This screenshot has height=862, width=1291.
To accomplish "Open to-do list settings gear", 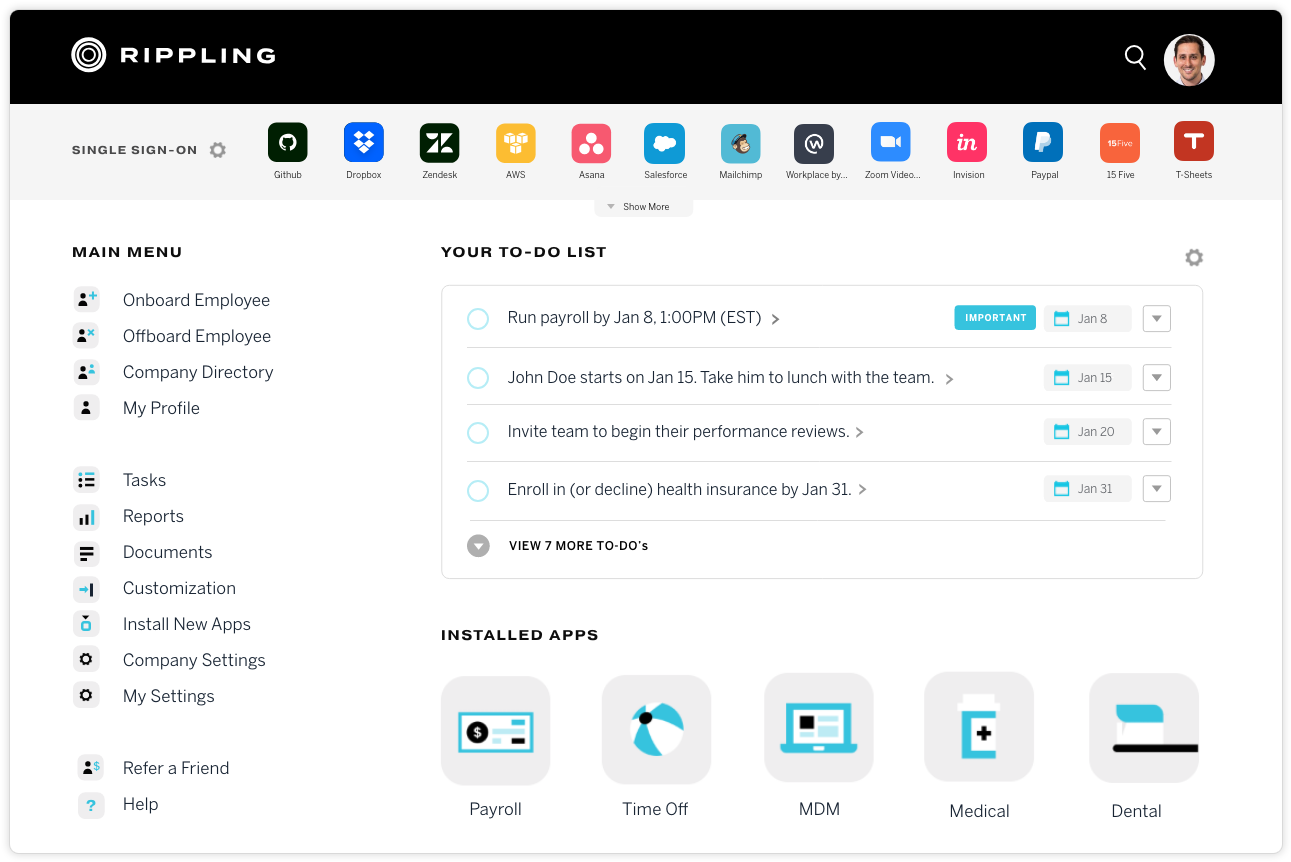I will pyautogui.click(x=1194, y=257).
